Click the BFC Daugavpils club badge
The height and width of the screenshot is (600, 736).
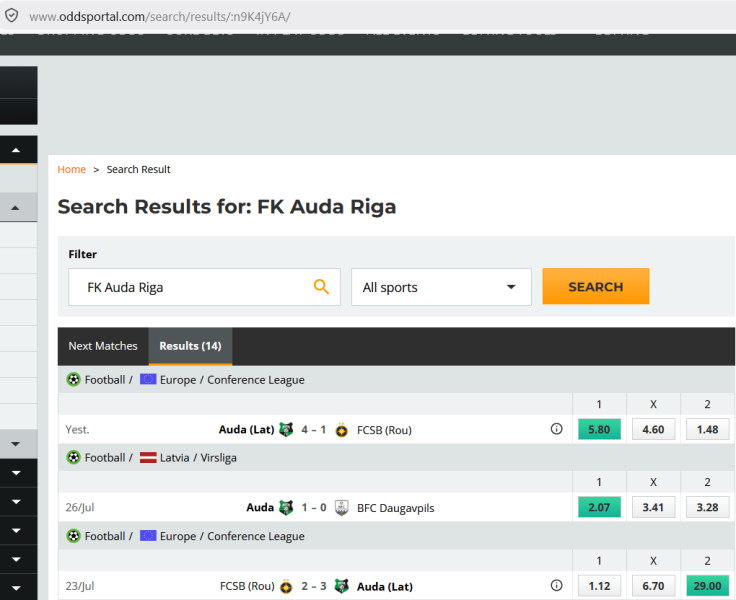pyautogui.click(x=342, y=508)
